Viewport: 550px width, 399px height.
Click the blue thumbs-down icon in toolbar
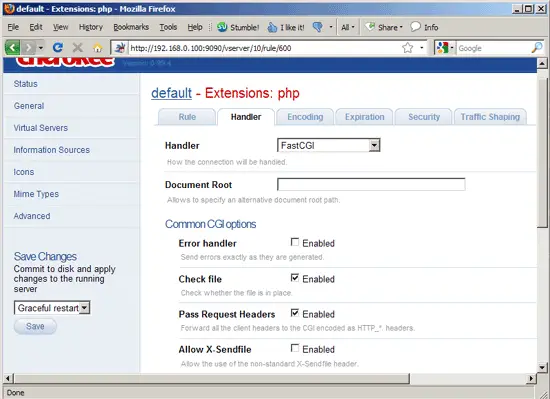(317, 27)
